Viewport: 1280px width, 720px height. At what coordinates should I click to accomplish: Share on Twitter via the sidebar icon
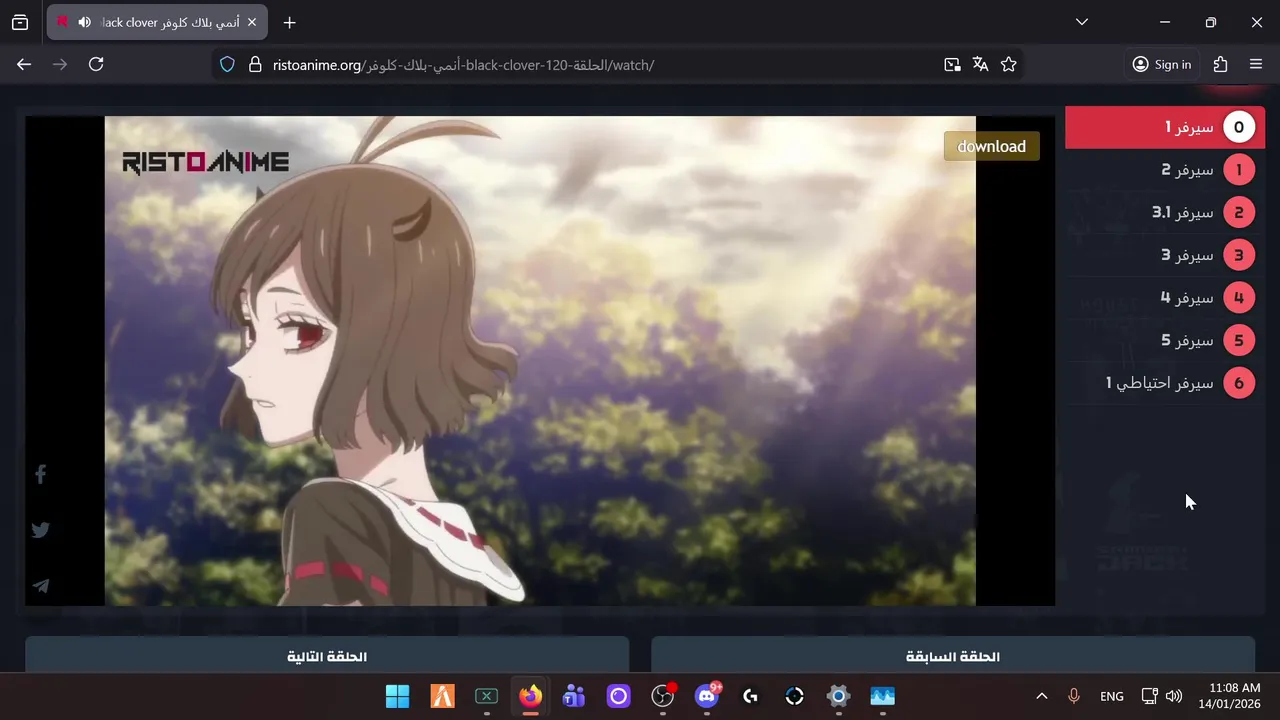pos(41,530)
